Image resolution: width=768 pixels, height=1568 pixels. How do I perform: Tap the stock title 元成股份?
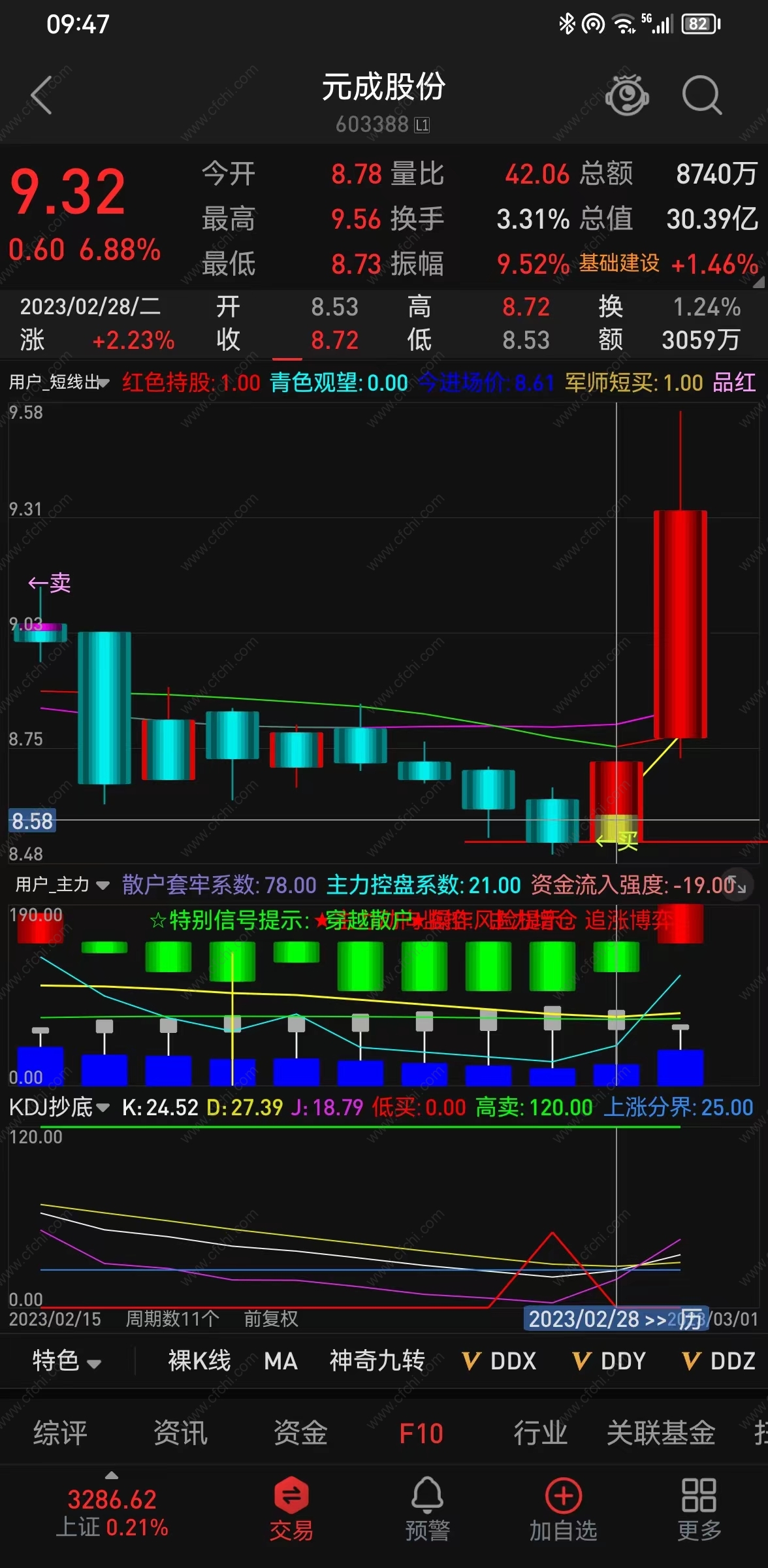(384, 86)
